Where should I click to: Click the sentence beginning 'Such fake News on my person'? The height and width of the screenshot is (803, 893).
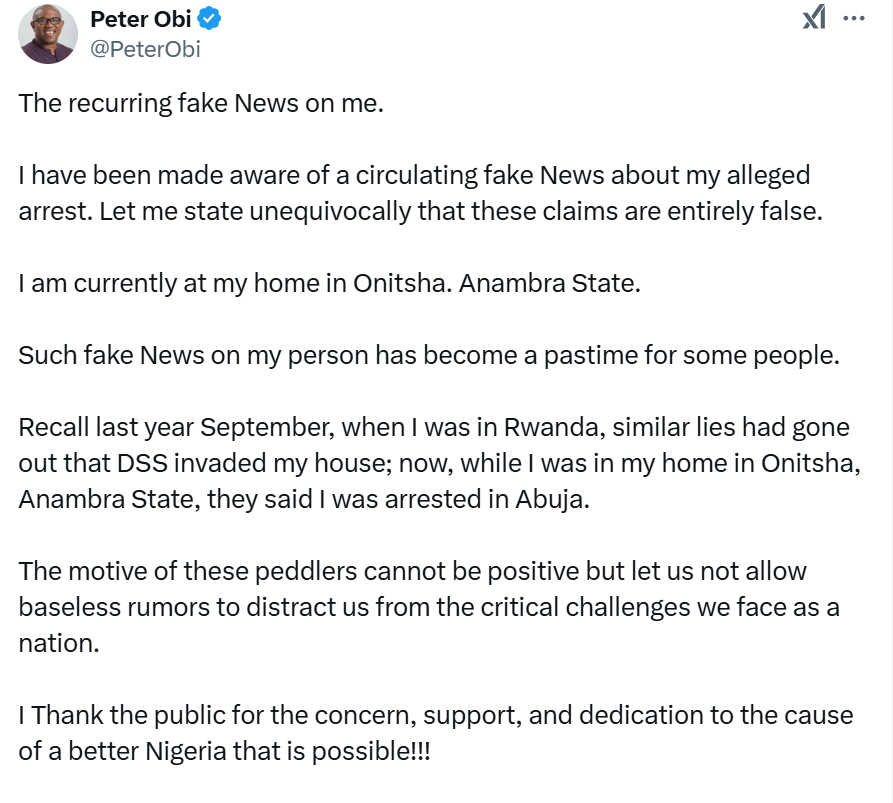429,355
